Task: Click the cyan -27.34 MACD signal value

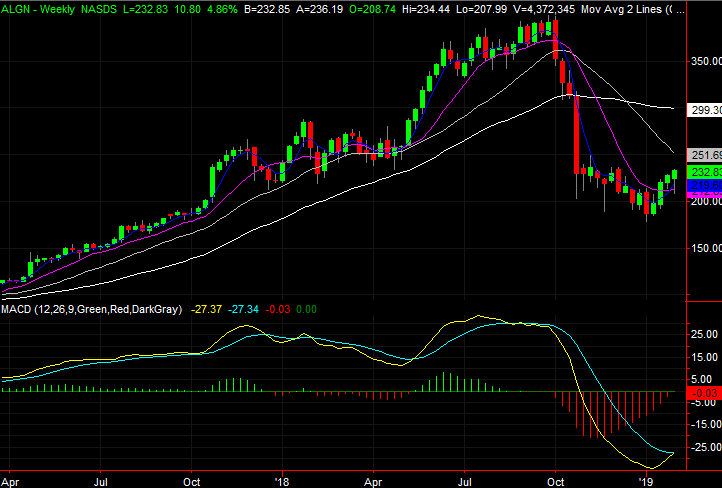Action: [x=243, y=309]
